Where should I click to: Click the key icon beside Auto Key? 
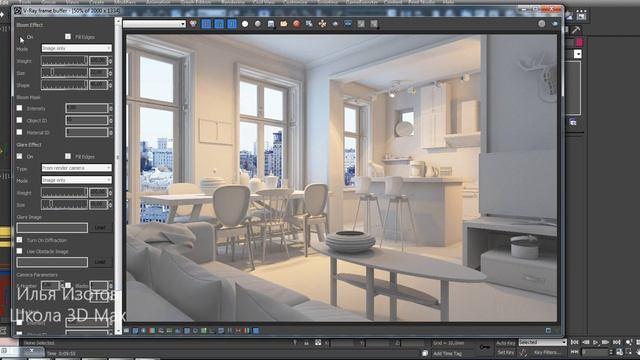click(485, 347)
